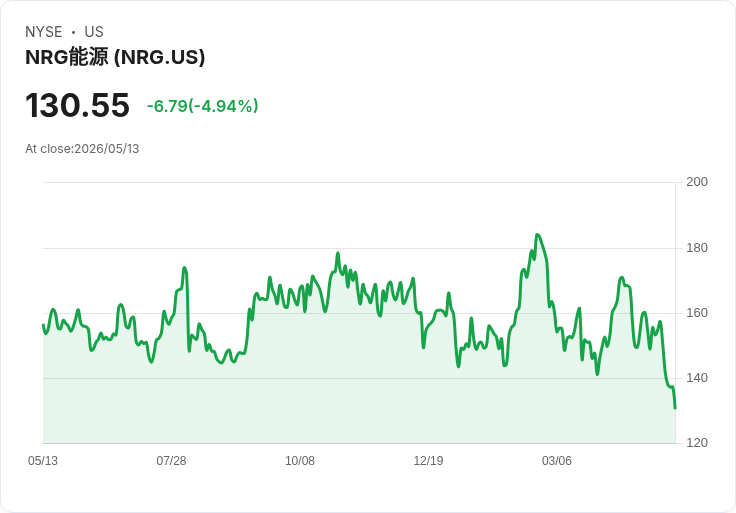This screenshot has height=513, width=736.
Task: Click the 120 y-axis label
Action: [697, 443]
